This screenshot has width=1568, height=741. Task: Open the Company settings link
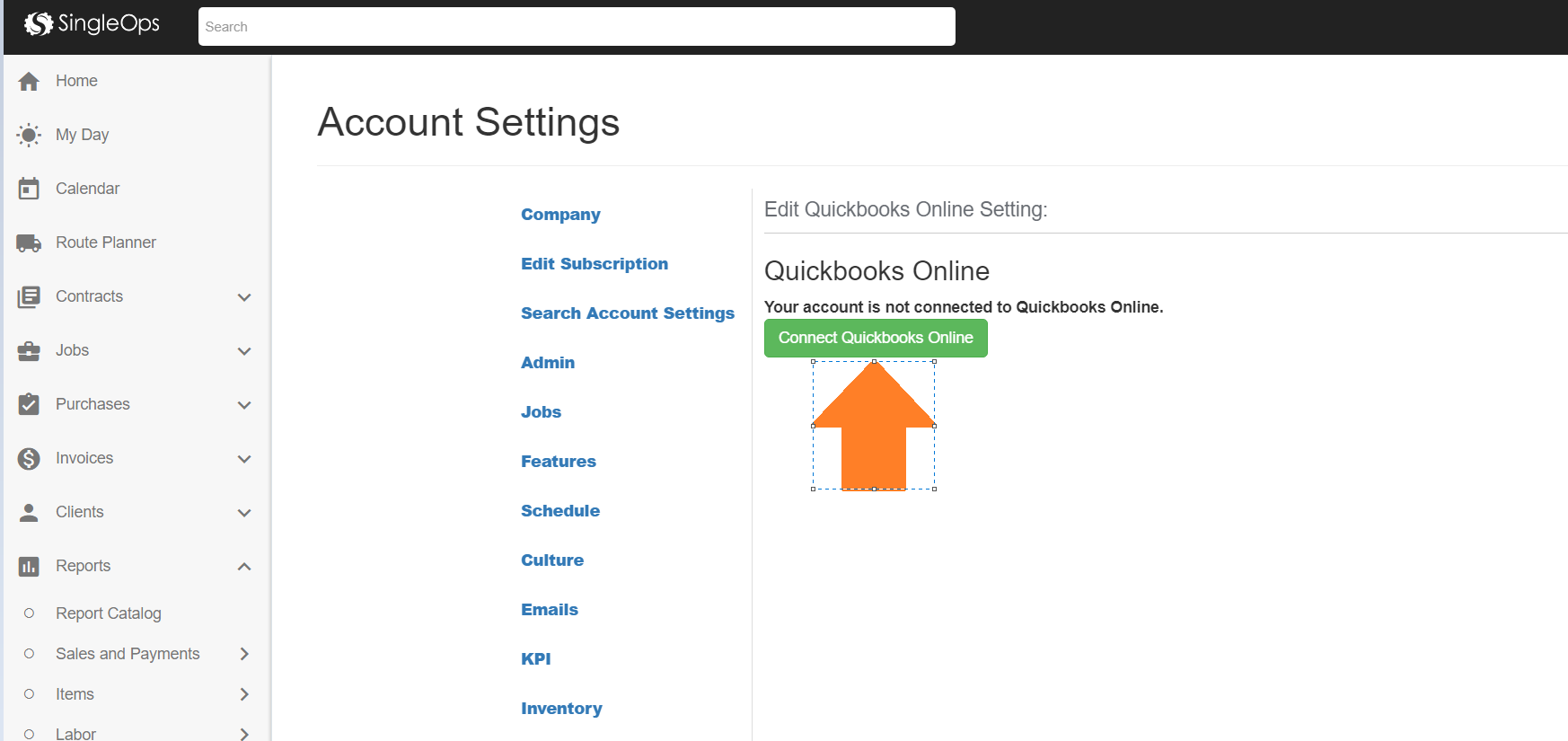point(560,215)
